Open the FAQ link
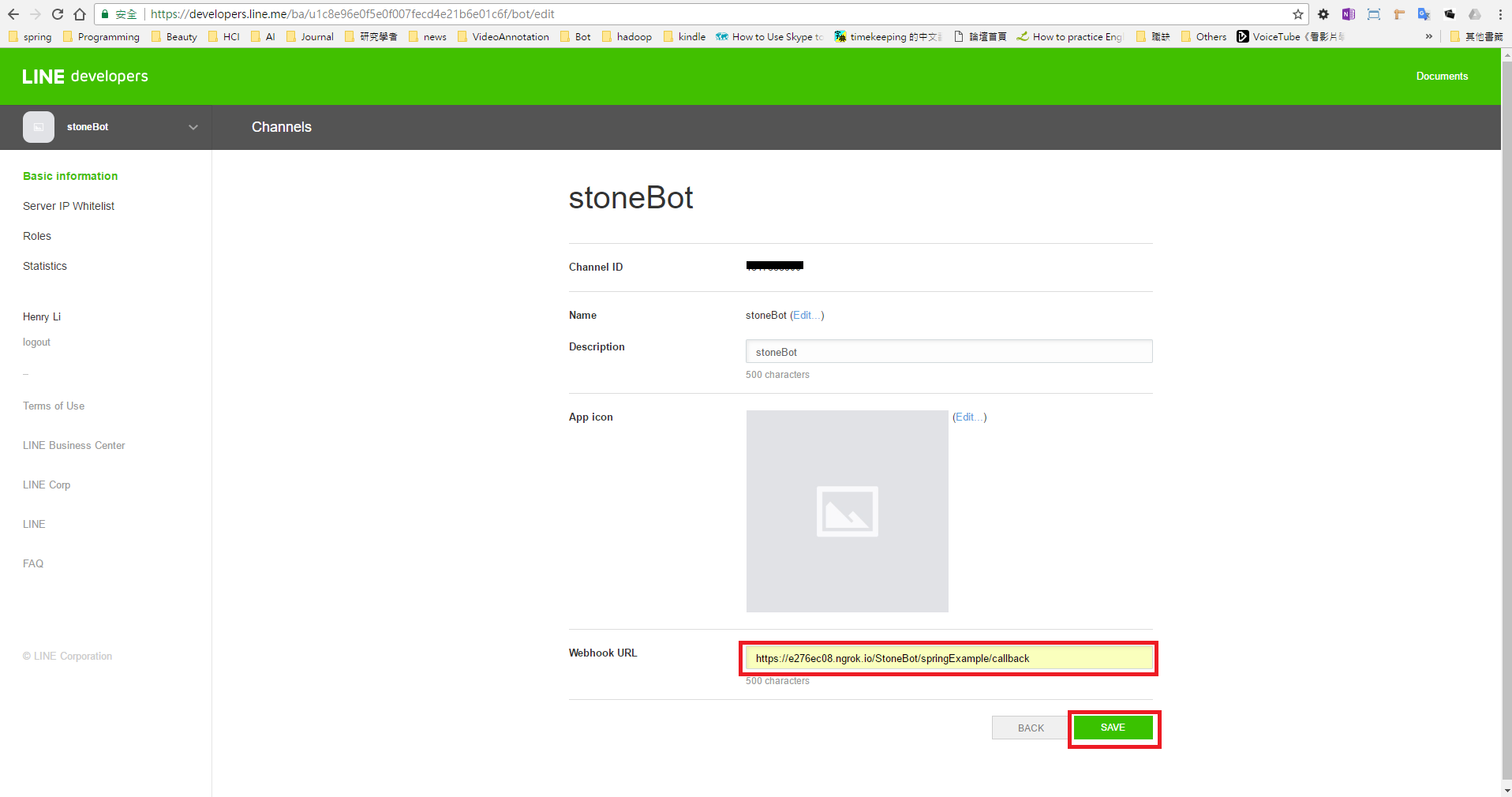This screenshot has height=797, width=1512. click(x=33, y=563)
